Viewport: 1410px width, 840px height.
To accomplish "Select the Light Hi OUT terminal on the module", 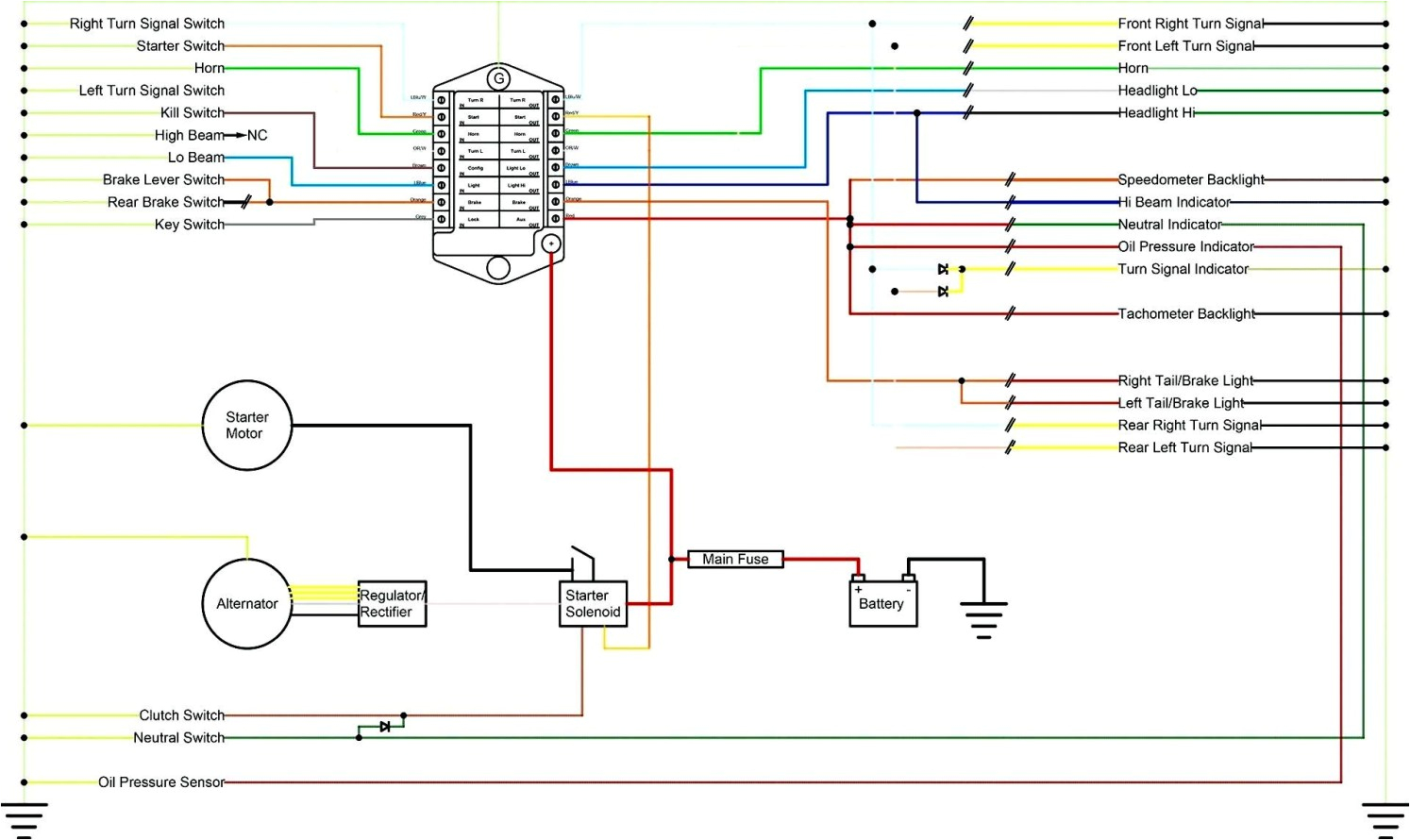I will (555, 185).
